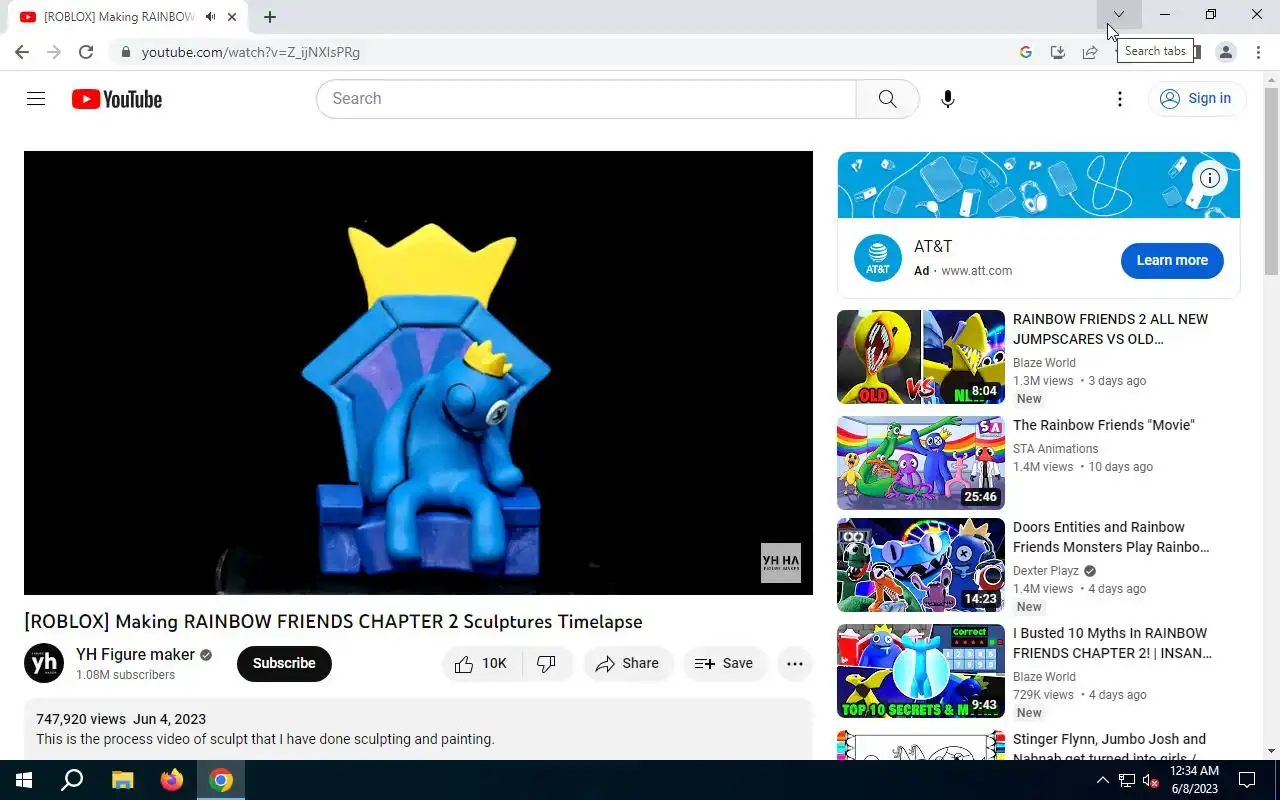Open File Explorer from taskbar
The height and width of the screenshot is (800, 1280).
122,780
